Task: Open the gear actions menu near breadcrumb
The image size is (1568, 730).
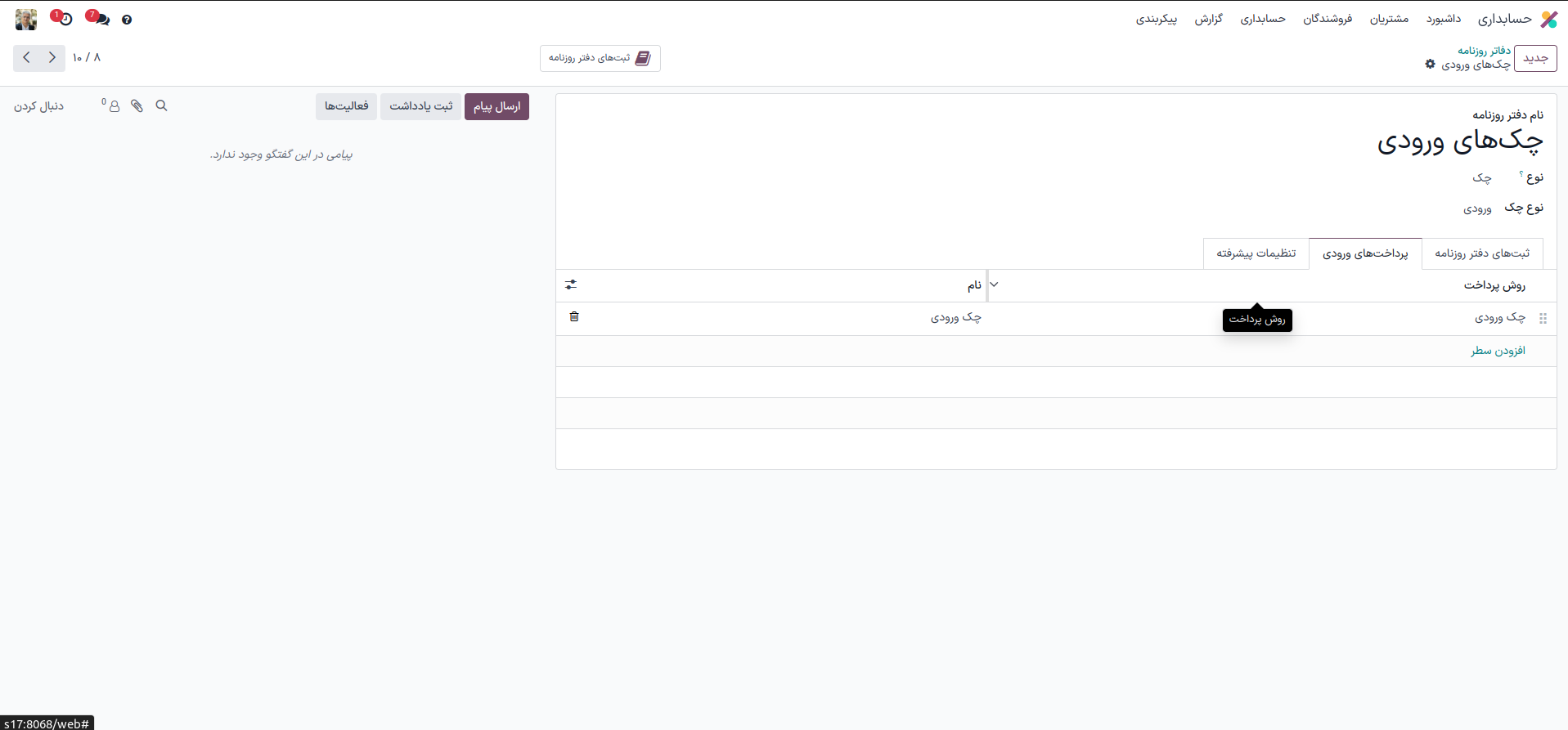Action: point(1430,64)
